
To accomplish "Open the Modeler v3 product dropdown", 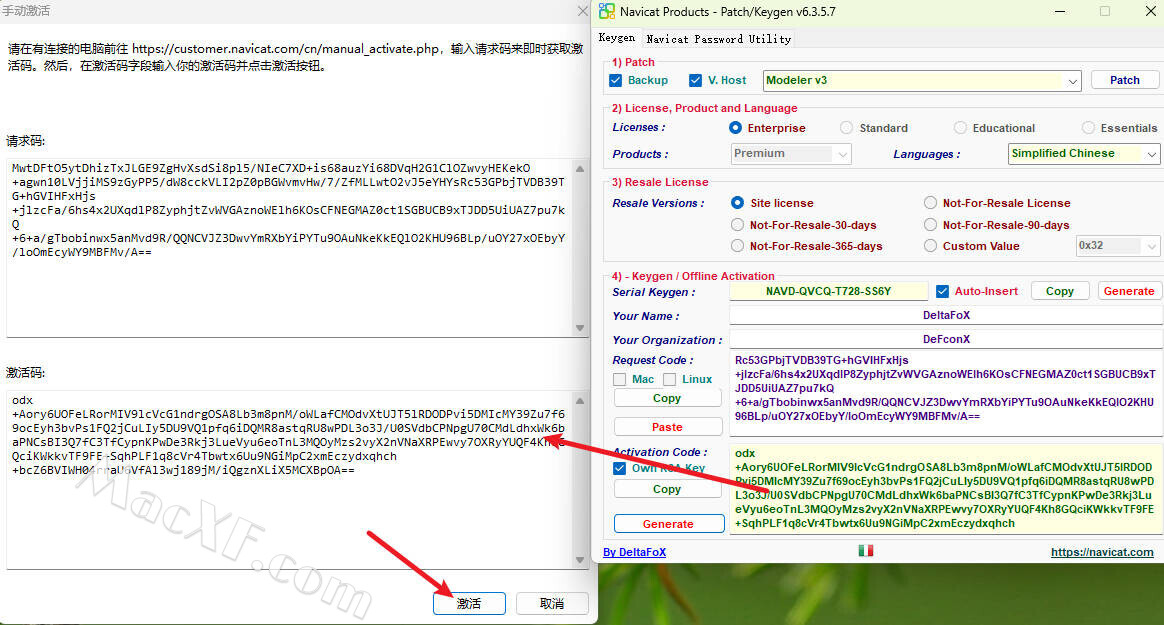I will [1072, 81].
